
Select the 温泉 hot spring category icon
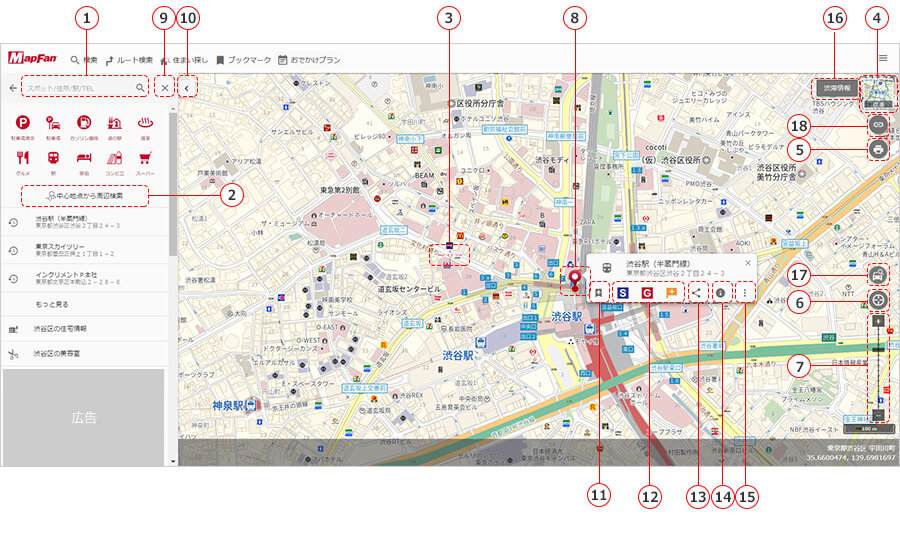coord(145,122)
